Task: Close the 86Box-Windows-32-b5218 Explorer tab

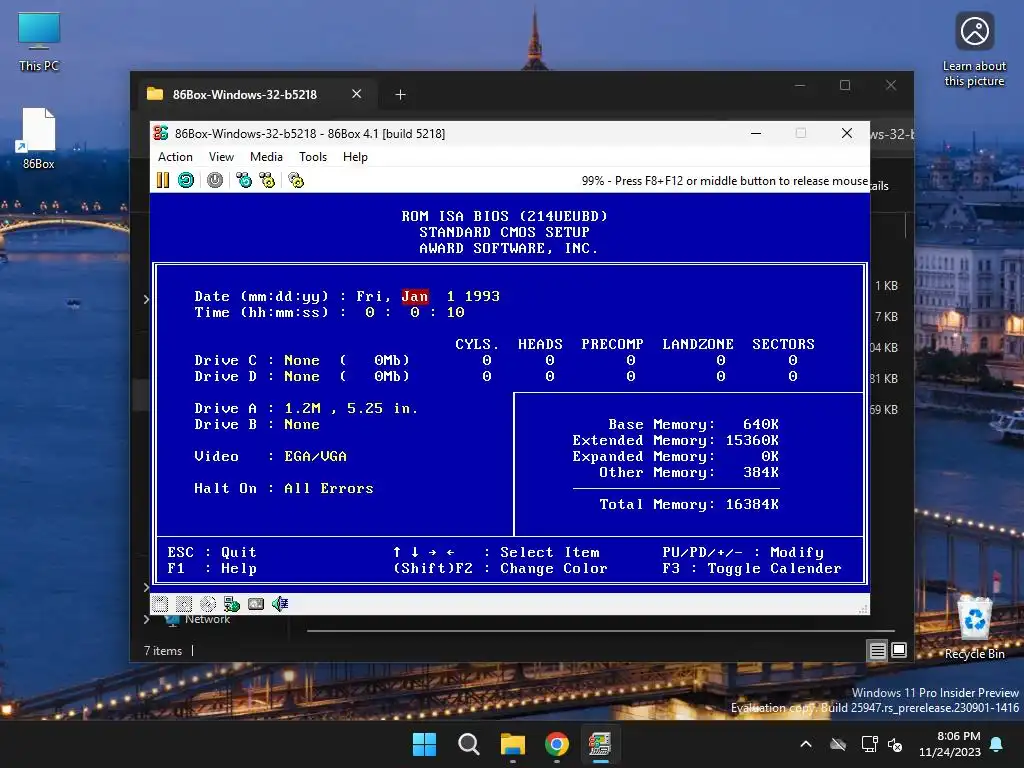Action: (357, 94)
